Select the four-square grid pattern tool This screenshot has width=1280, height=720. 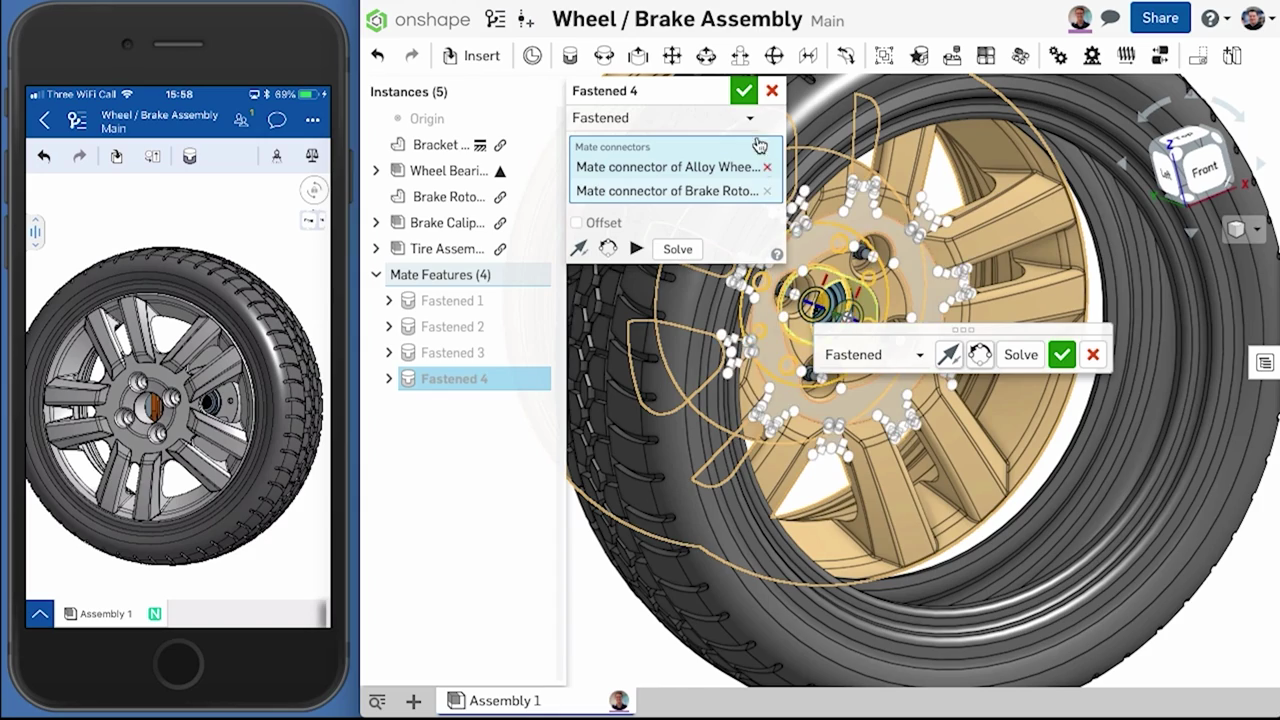(986, 56)
